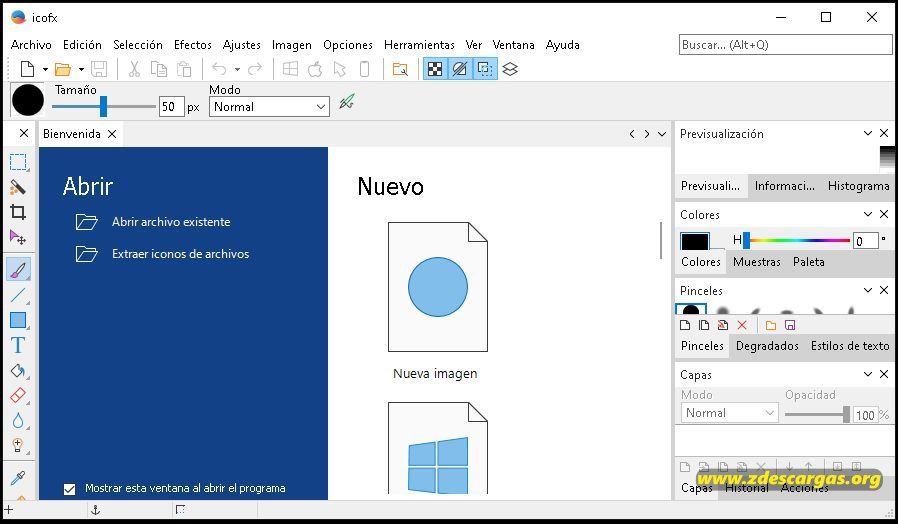The width and height of the screenshot is (898, 524).
Task: Click the Copy toolbar icon
Action: tap(159, 69)
